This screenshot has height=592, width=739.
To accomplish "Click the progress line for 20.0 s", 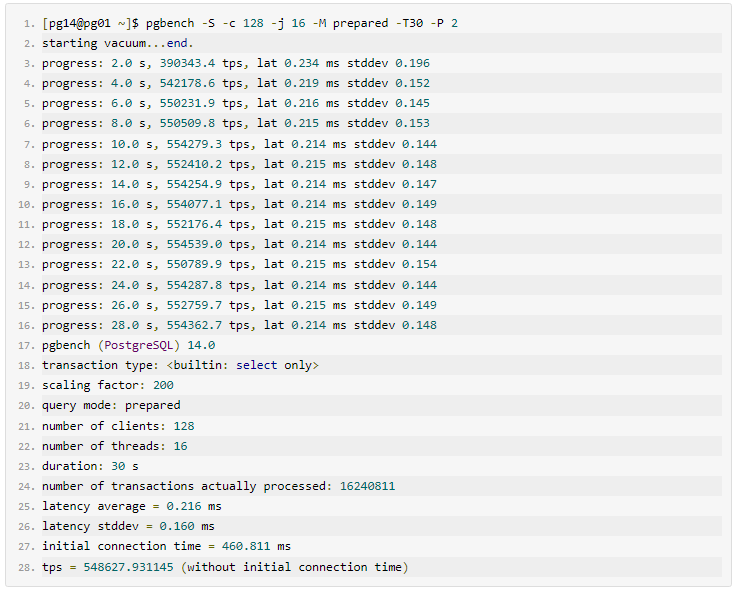I will click(x=239, y=244).
